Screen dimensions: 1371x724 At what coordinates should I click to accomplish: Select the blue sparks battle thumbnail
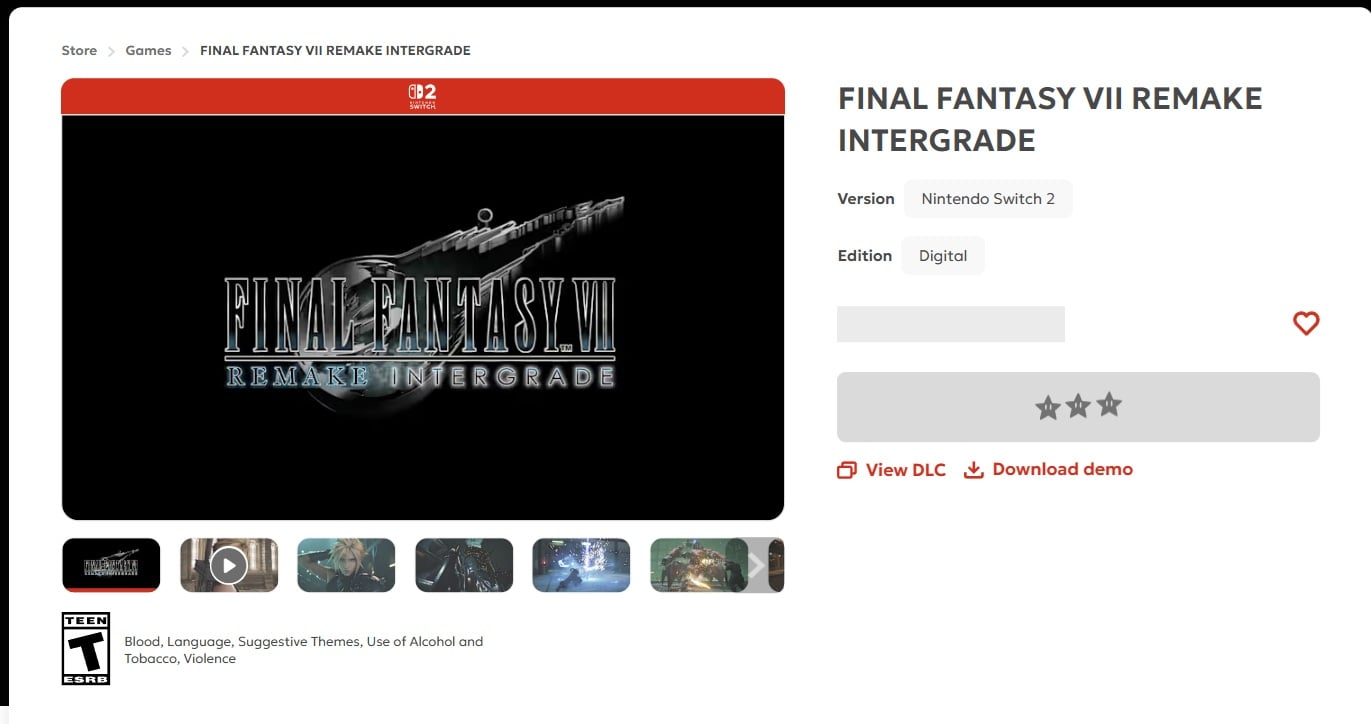click(x=581, y=565)
